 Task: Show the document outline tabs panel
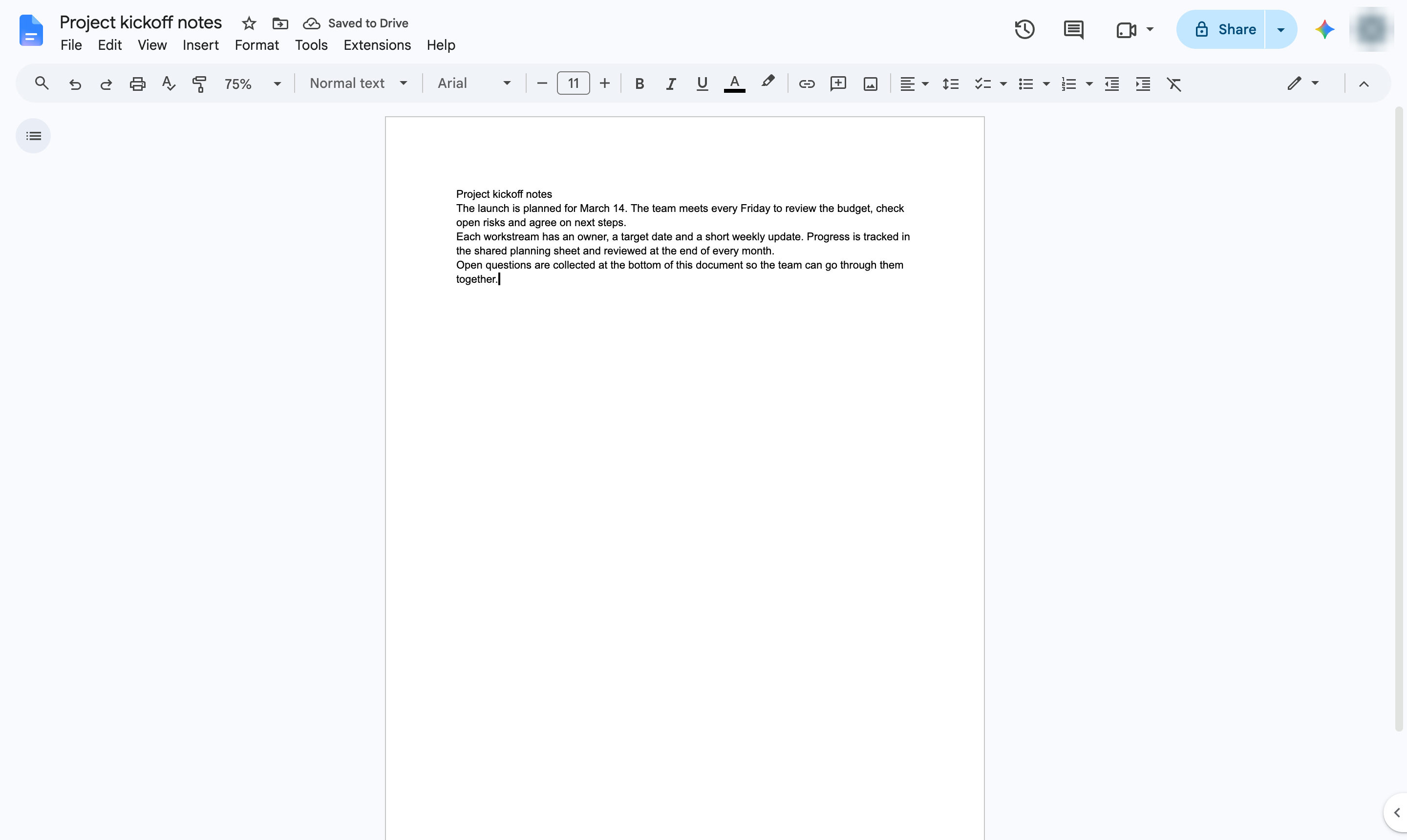point(33,136)
